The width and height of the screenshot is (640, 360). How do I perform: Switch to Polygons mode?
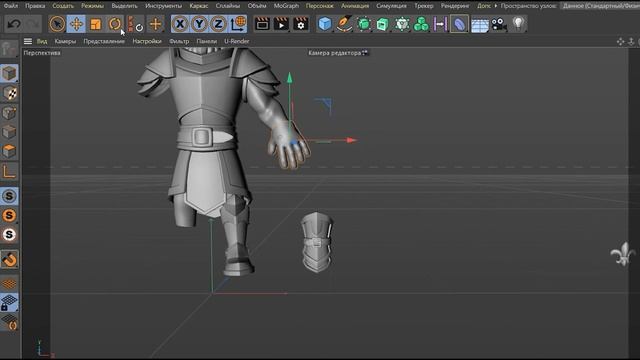click(x=9, y=151)
